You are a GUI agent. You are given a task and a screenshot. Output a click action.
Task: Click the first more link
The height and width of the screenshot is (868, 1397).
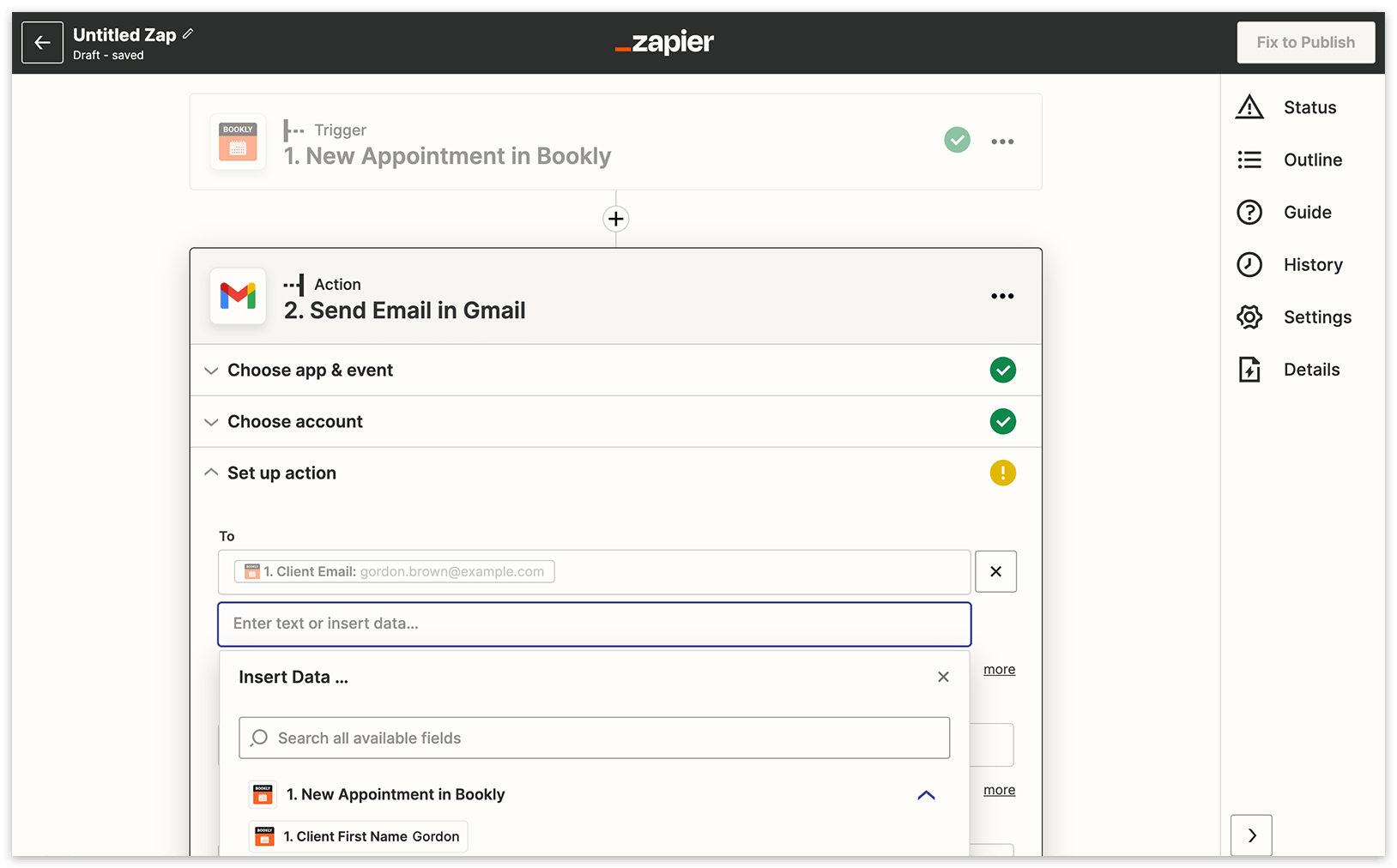tap(999, 669)
